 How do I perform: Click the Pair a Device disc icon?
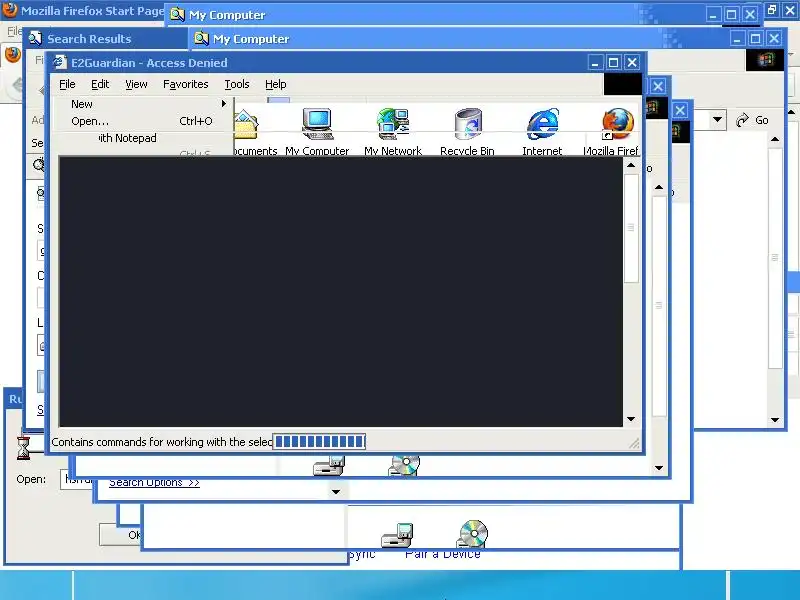coord(472,534)
